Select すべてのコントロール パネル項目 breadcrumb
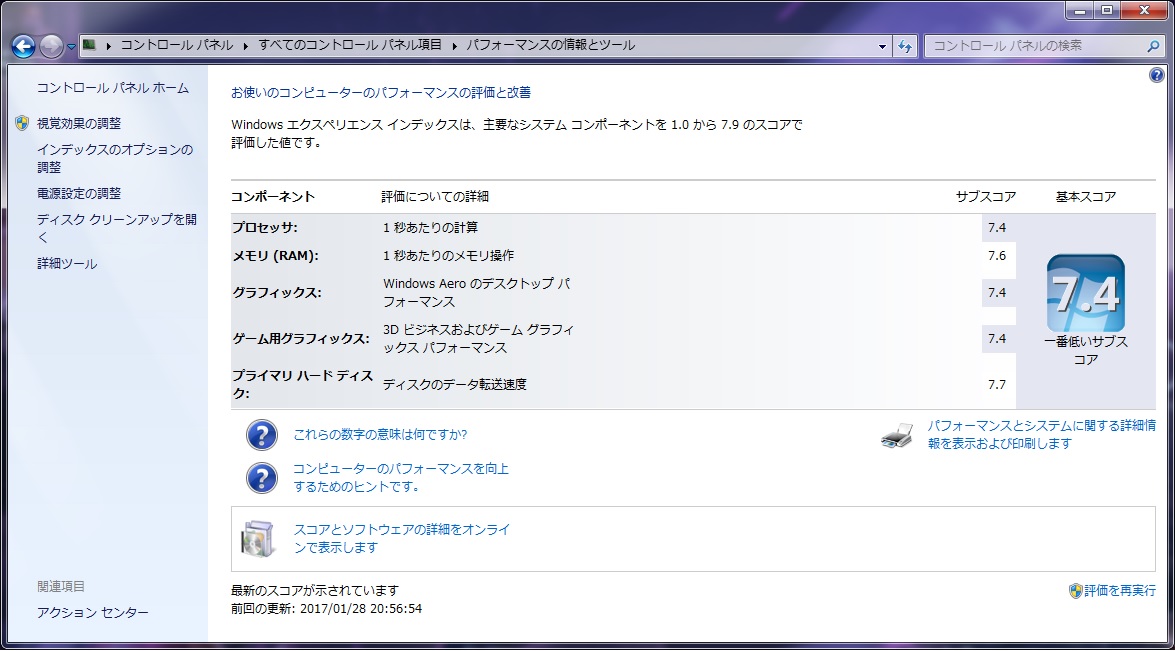The width and height of the screenshot is (1175, 651). [x=350, y=45]
